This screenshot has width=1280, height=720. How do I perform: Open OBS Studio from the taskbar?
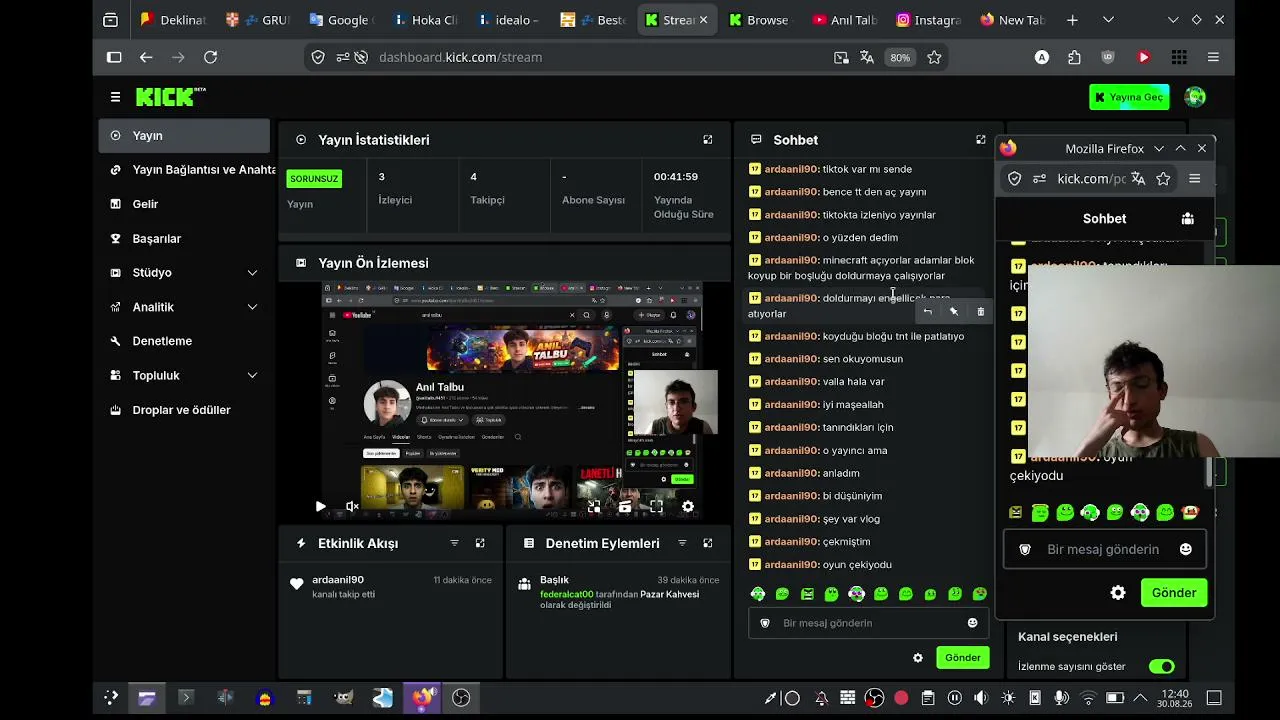click(x=461, y=698)
